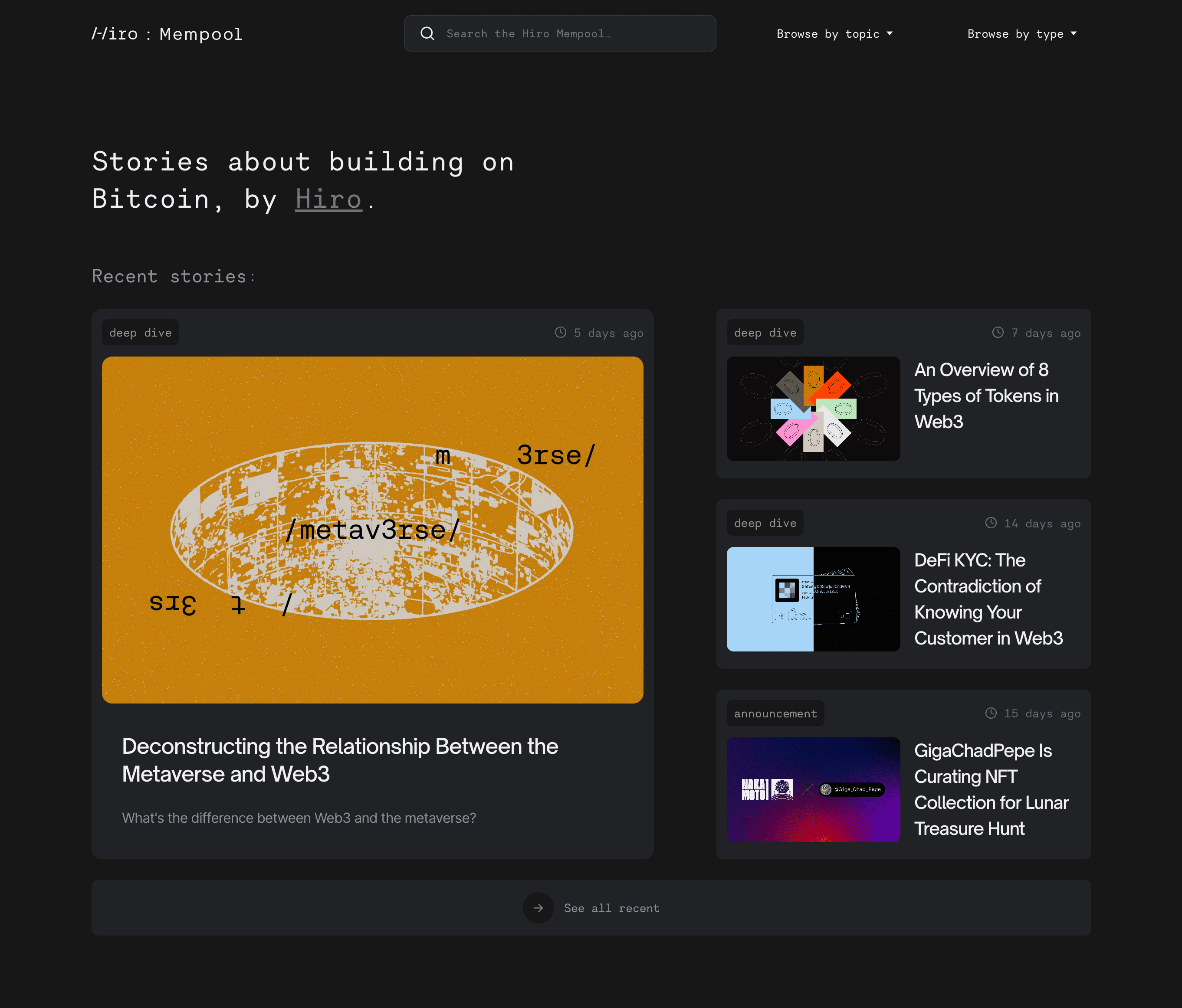The image size is (1182, 1008).
Task: Click the See all recent label
Action: 611,908
